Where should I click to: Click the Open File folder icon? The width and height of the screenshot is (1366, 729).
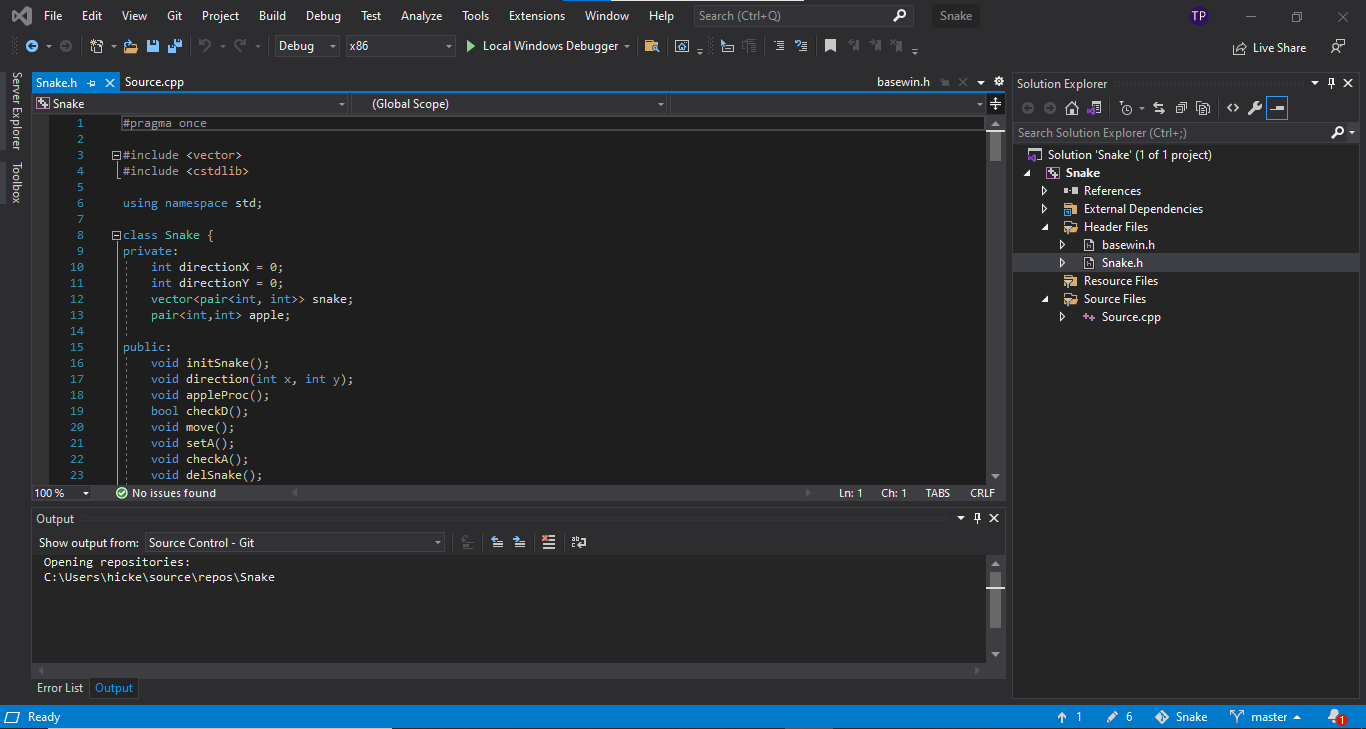130,46
